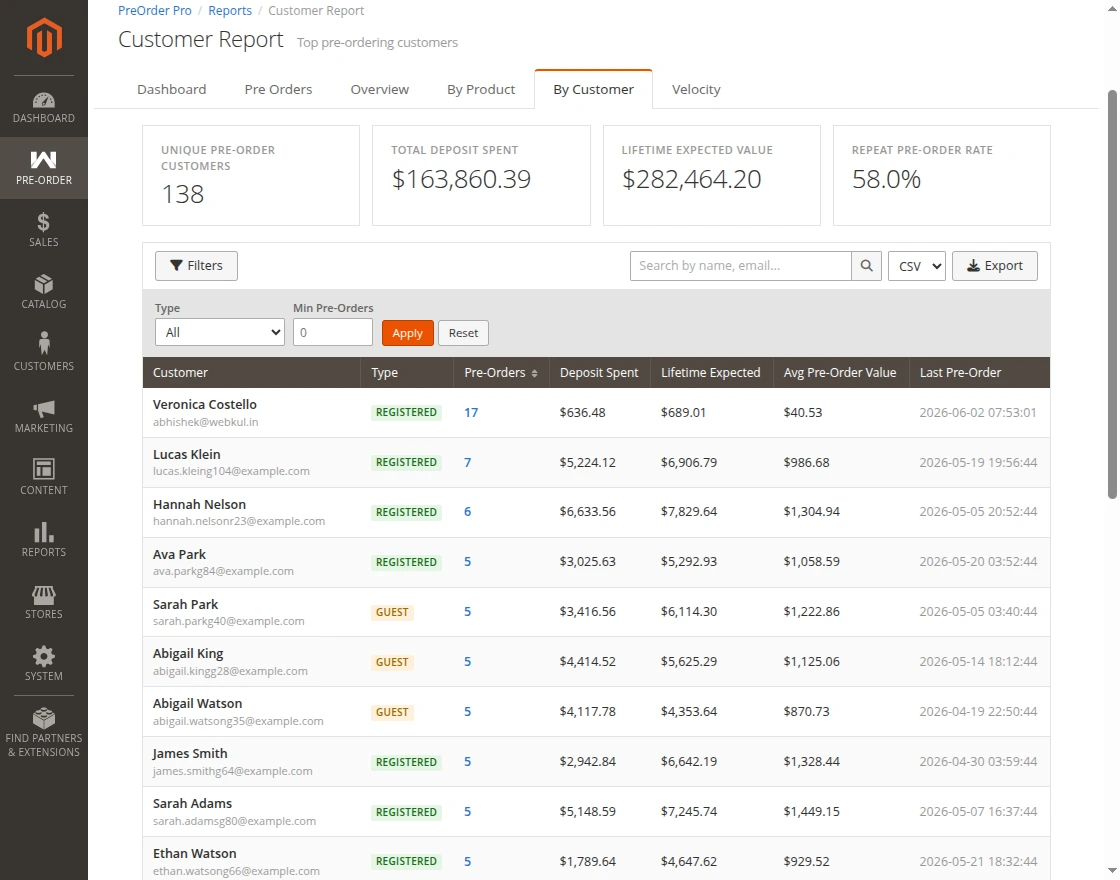Click the page vertical scrollbar
Viewport: 1120px width, 880px height.
(x=1112, y=294)
